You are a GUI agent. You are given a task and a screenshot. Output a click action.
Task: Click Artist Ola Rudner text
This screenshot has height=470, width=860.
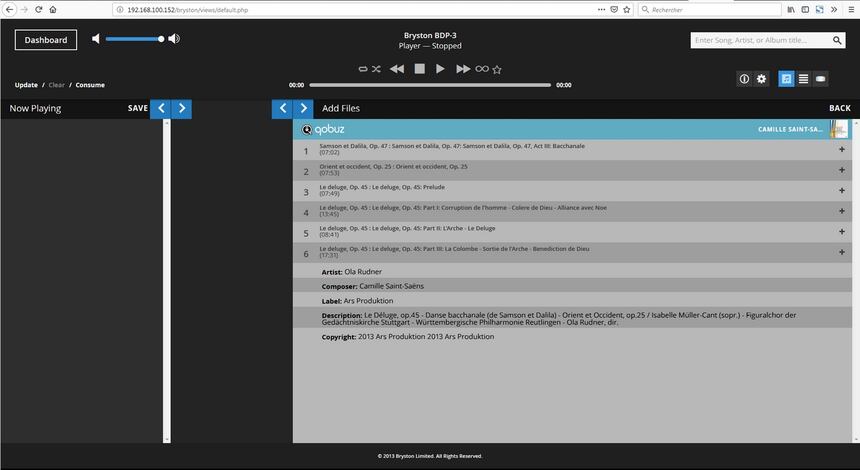352,271
